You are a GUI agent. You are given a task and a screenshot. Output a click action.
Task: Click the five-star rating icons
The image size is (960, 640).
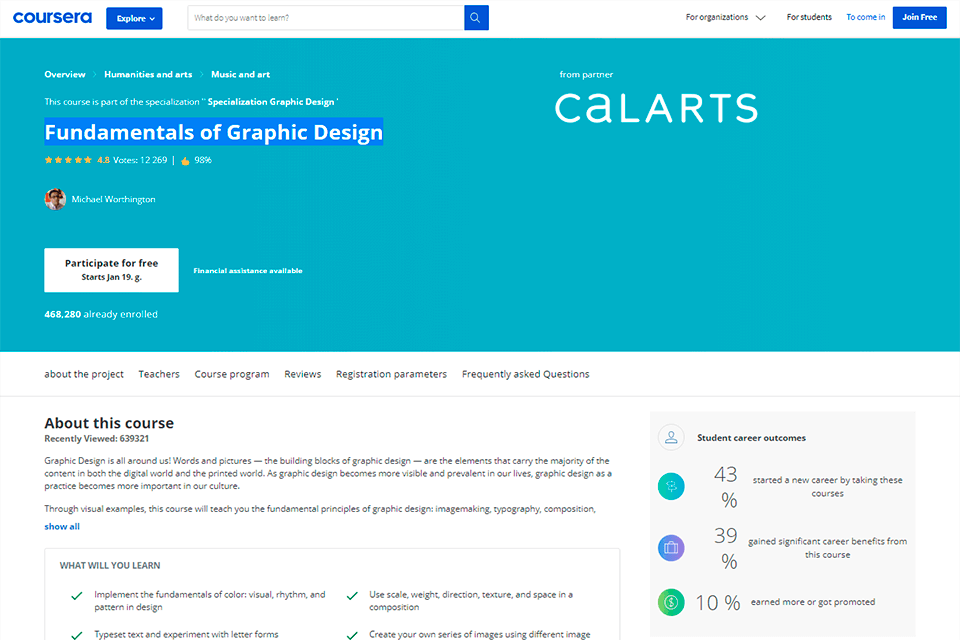68,160
